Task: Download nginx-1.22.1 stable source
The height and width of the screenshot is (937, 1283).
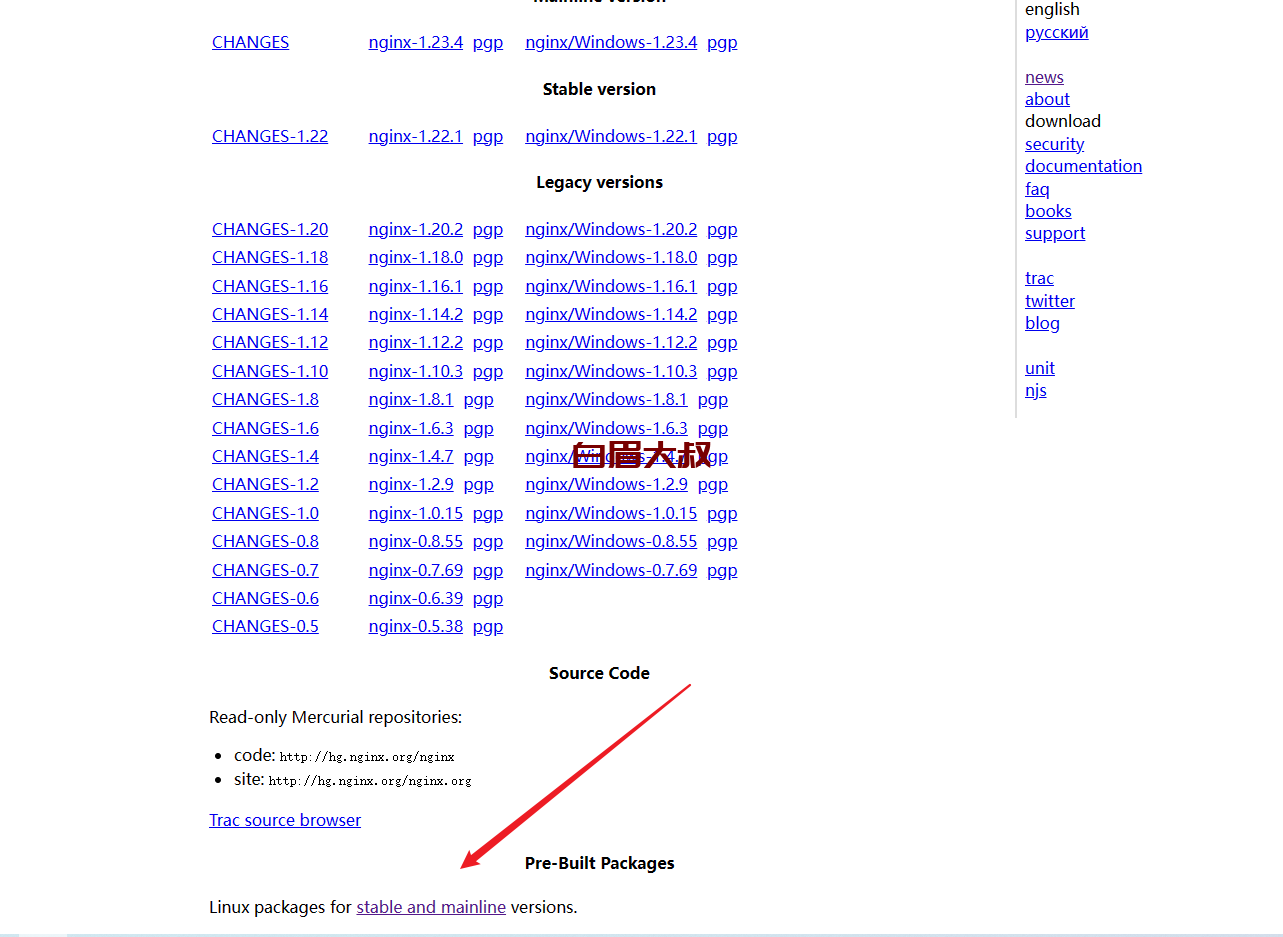Action: (x=415, y=136)
